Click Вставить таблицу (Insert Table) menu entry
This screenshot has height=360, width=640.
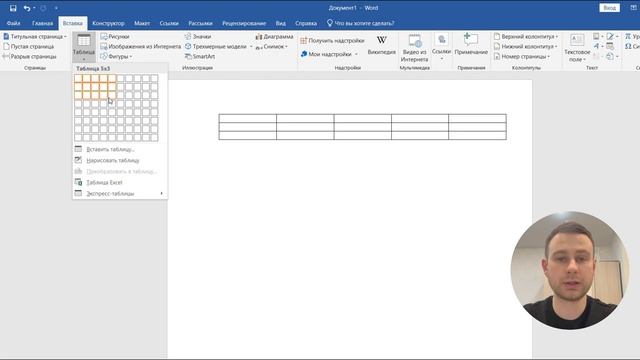120,149
